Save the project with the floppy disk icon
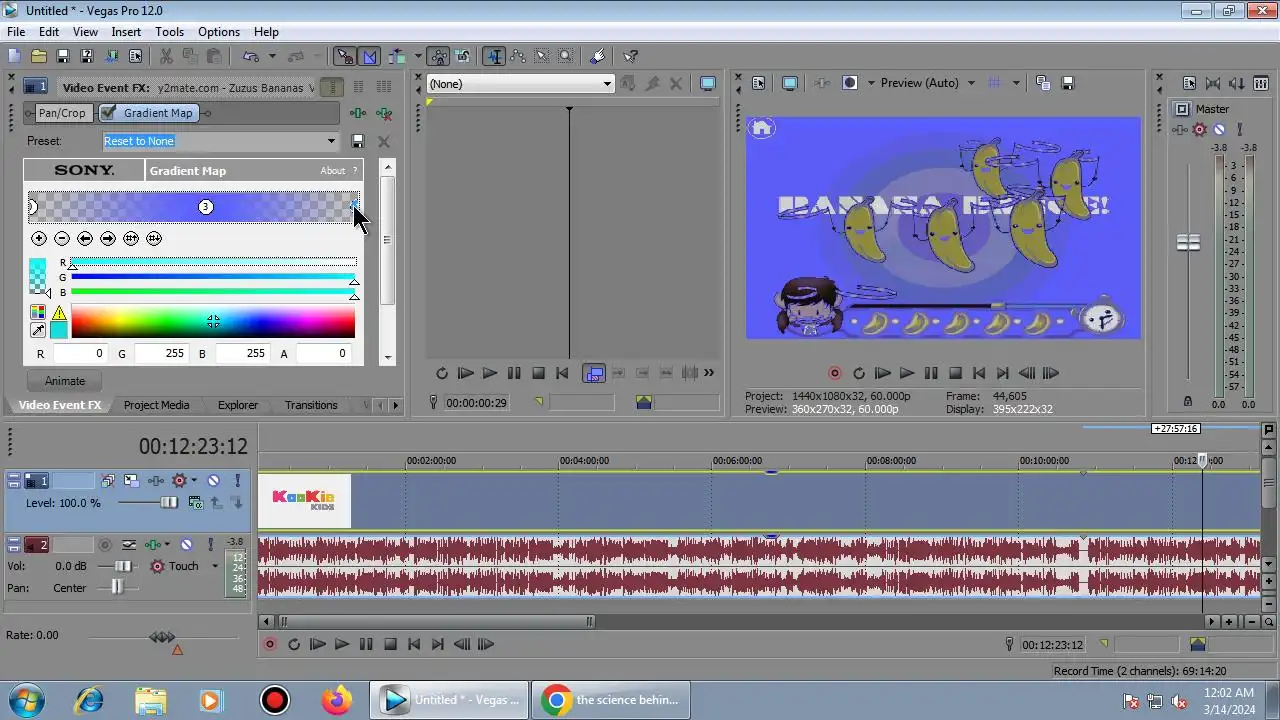Screen dimensions: 1280x720 (x=62, y=57)
